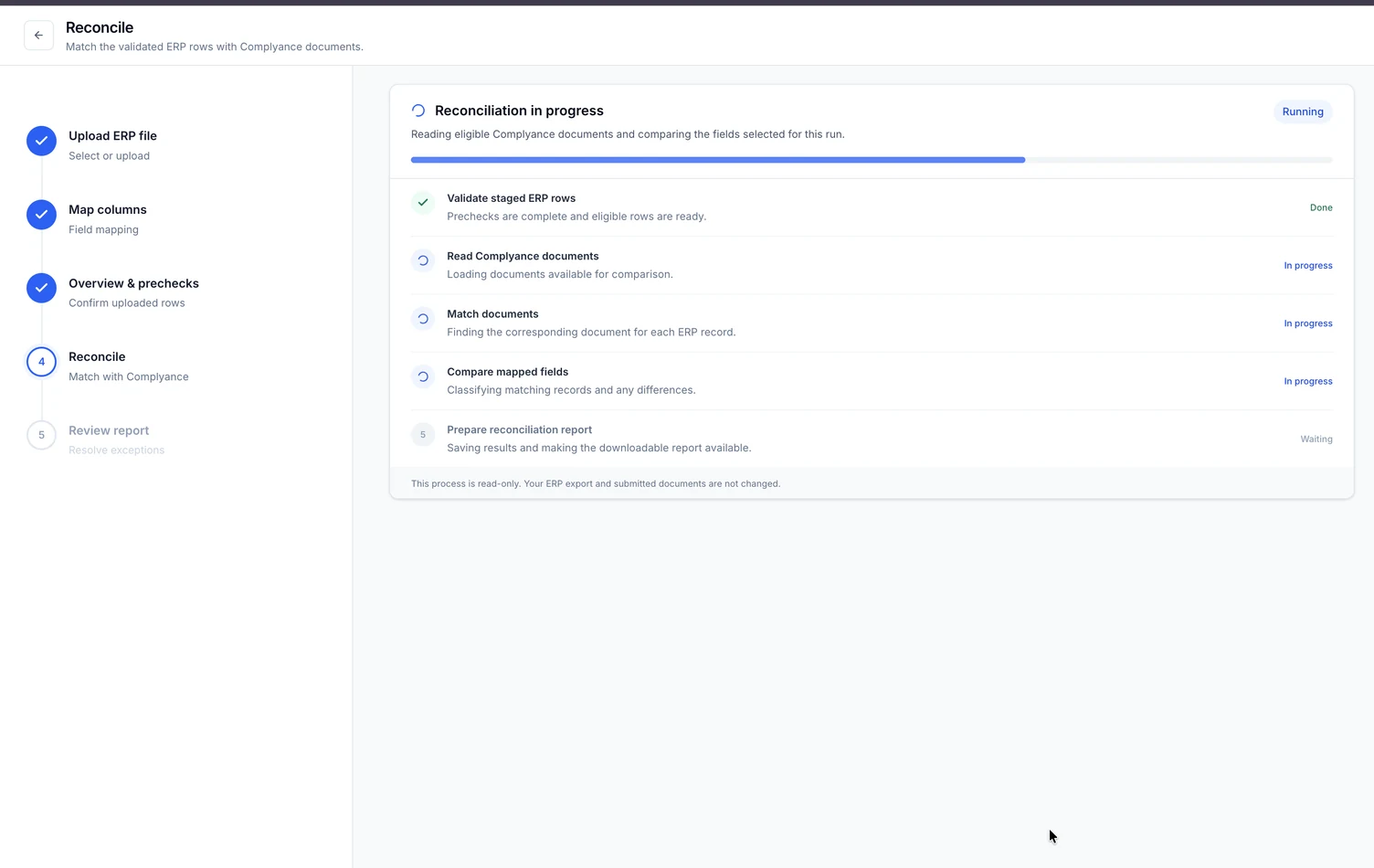Click the green check icon for Validate staged ERP rows
The height and width of the screenshot is (868, 1374).
(x=423, y=203)
